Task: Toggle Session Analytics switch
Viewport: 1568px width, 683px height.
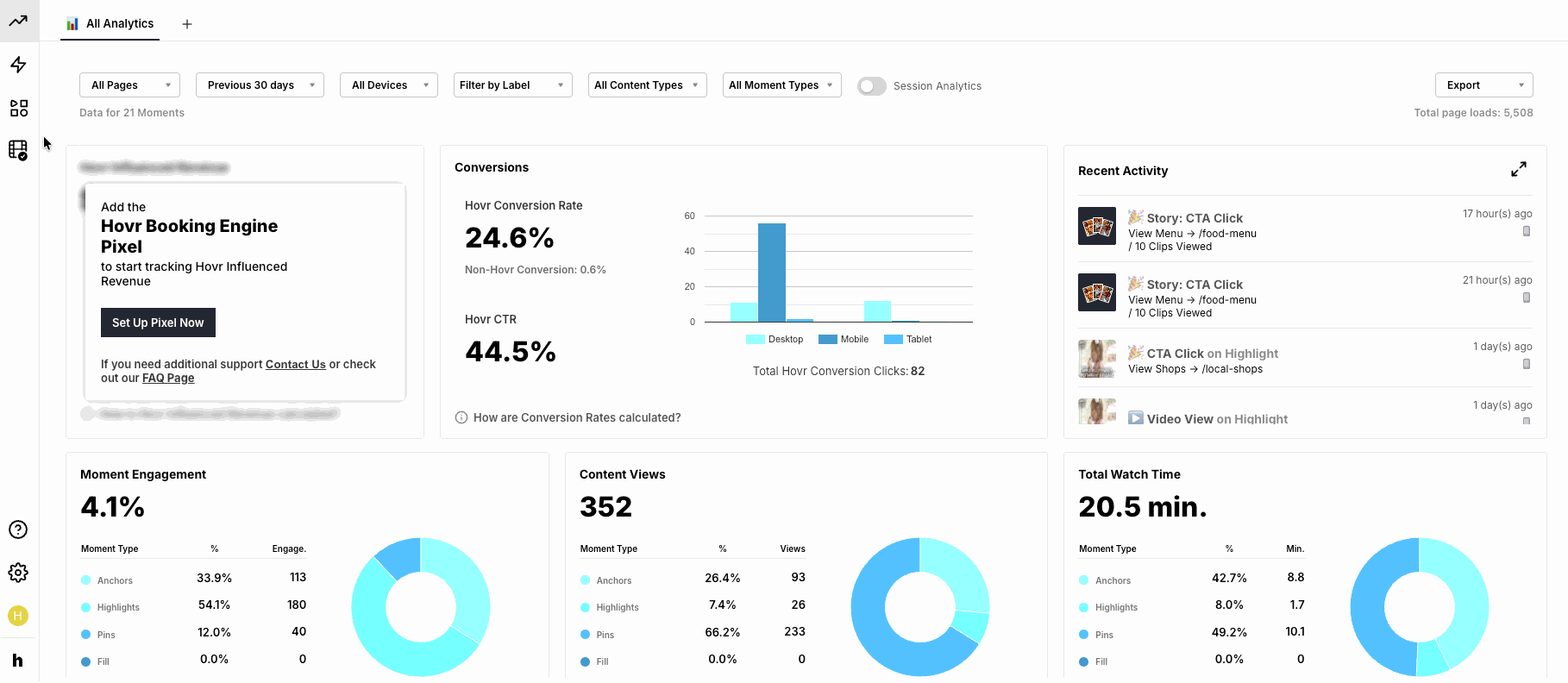Action: 871,85
